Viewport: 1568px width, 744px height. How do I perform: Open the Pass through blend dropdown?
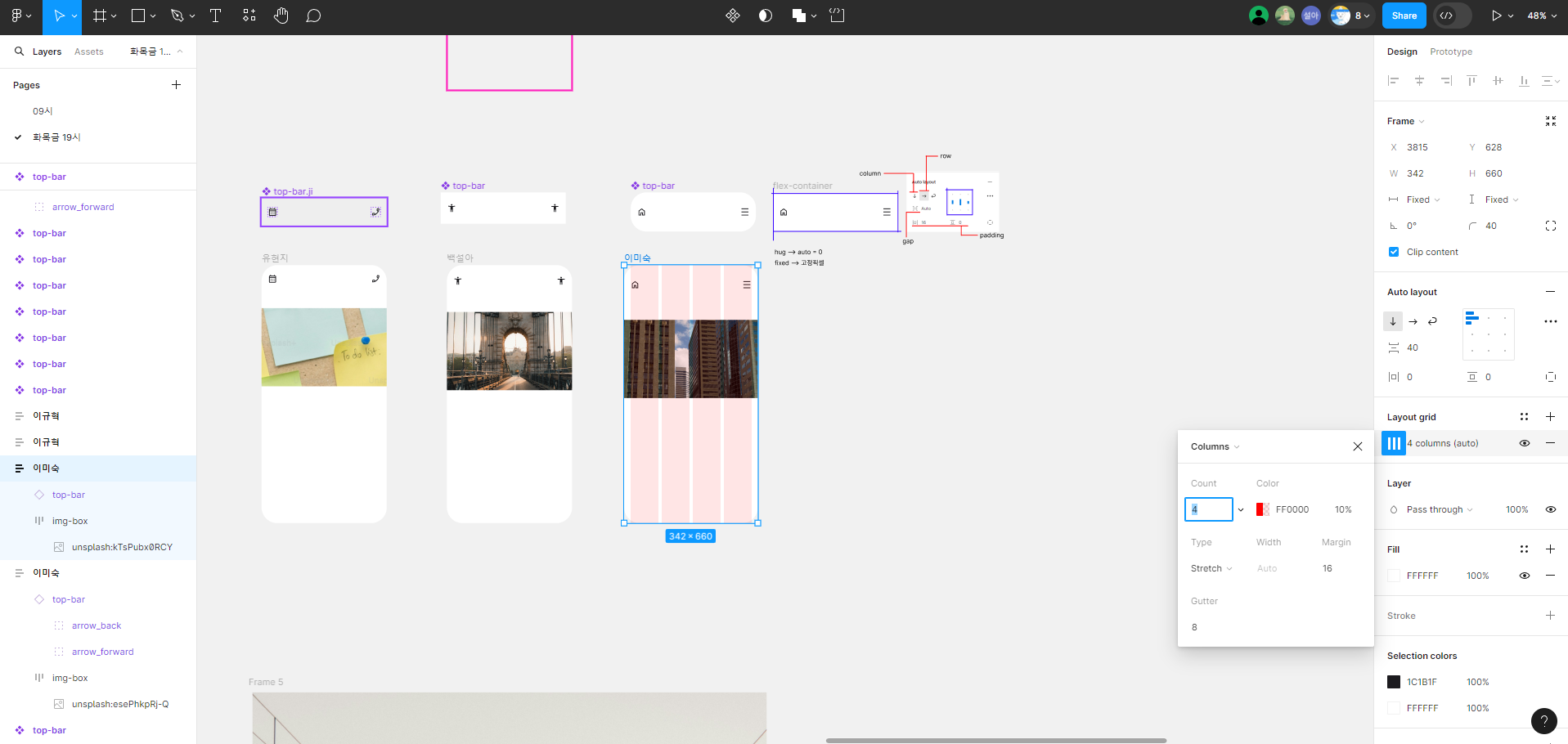click(x=1440, y=509)
